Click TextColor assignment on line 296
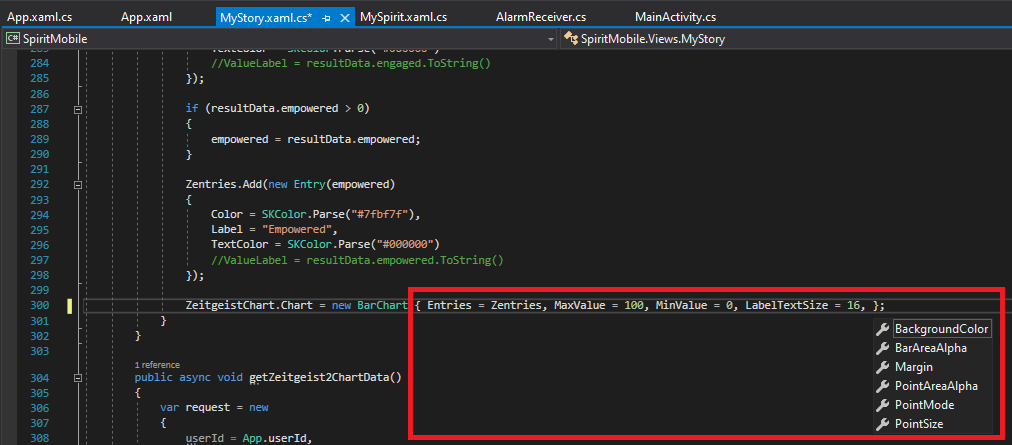1012x445 pixels. tap(325, 244)
